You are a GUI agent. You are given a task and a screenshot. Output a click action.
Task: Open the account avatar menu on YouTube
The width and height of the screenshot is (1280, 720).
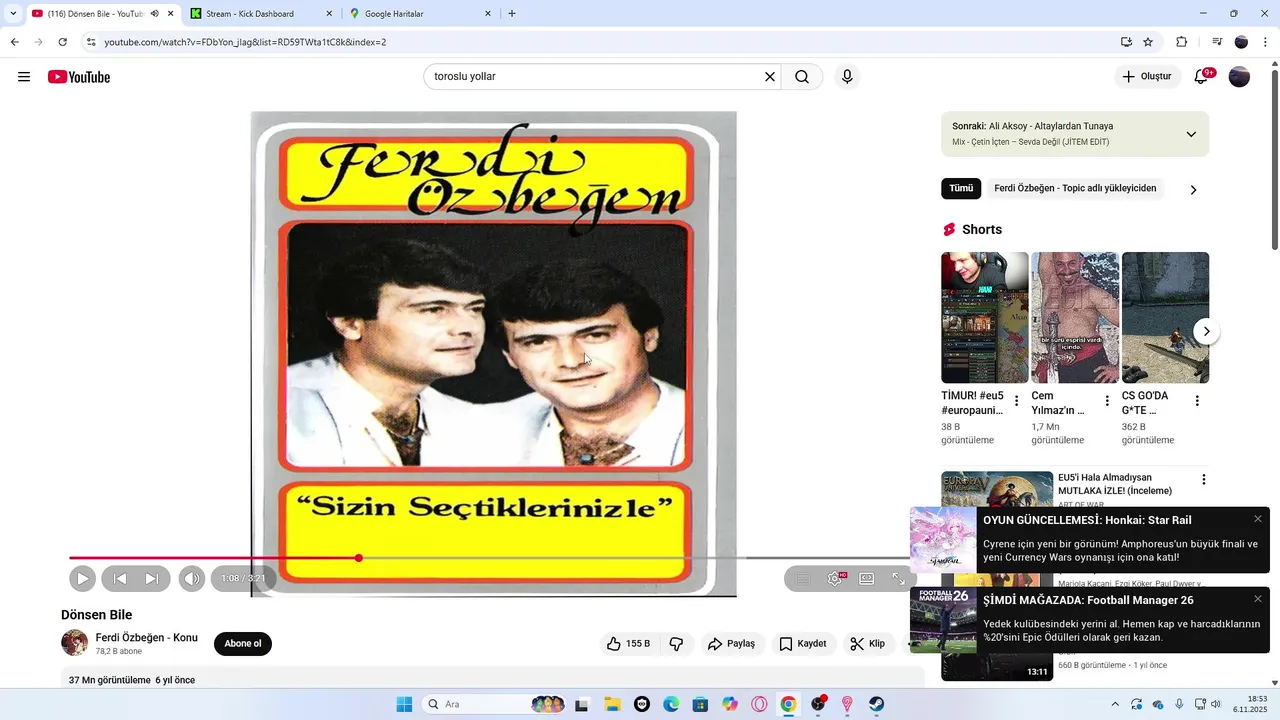(1239, 77)
